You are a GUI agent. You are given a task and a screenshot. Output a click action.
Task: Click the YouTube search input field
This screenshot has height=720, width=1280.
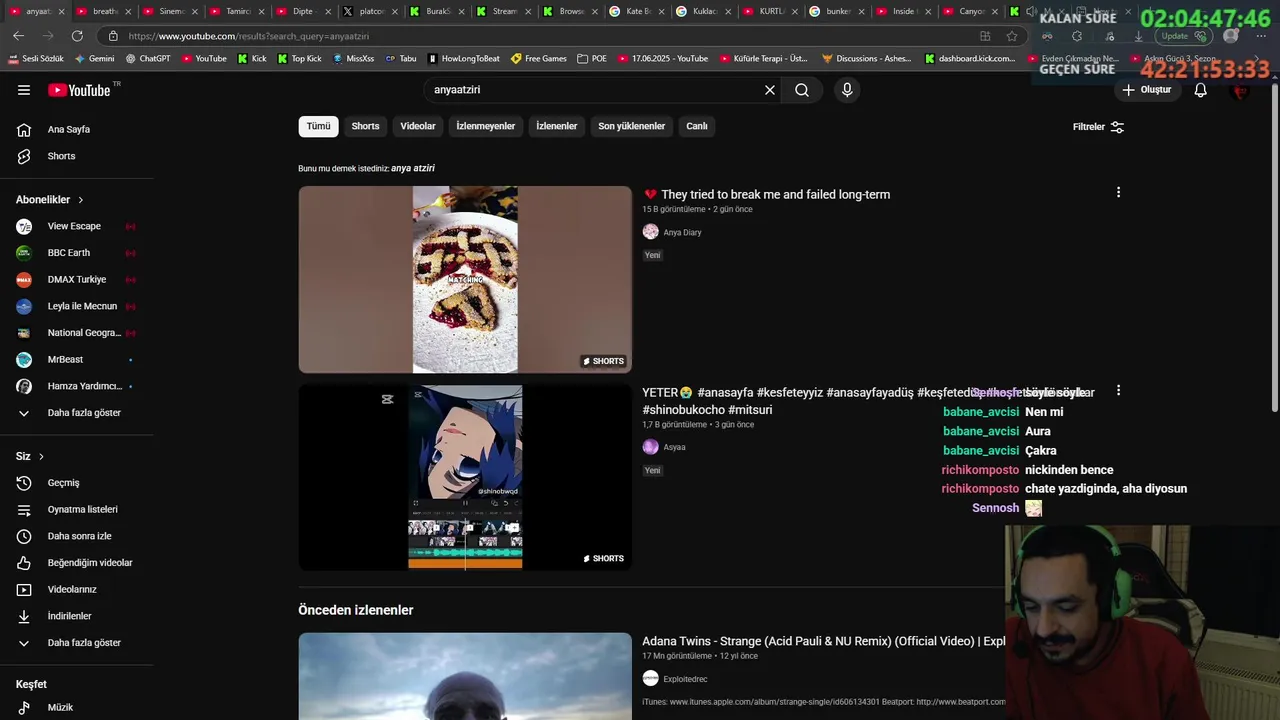coord(595,90)
